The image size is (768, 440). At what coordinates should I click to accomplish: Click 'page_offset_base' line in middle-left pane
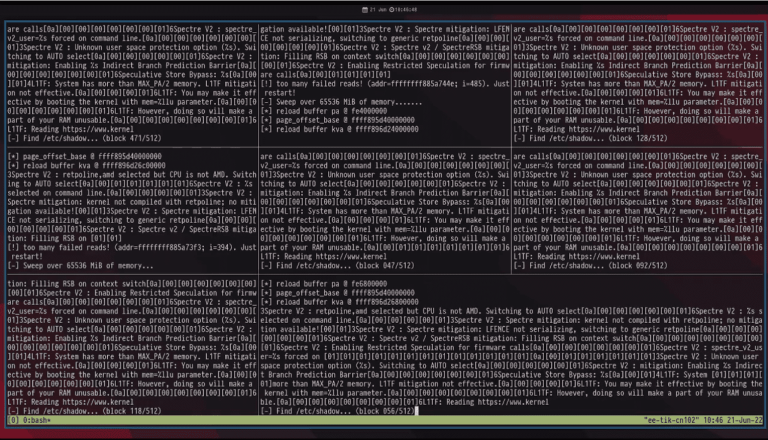(x=84, y=156)
